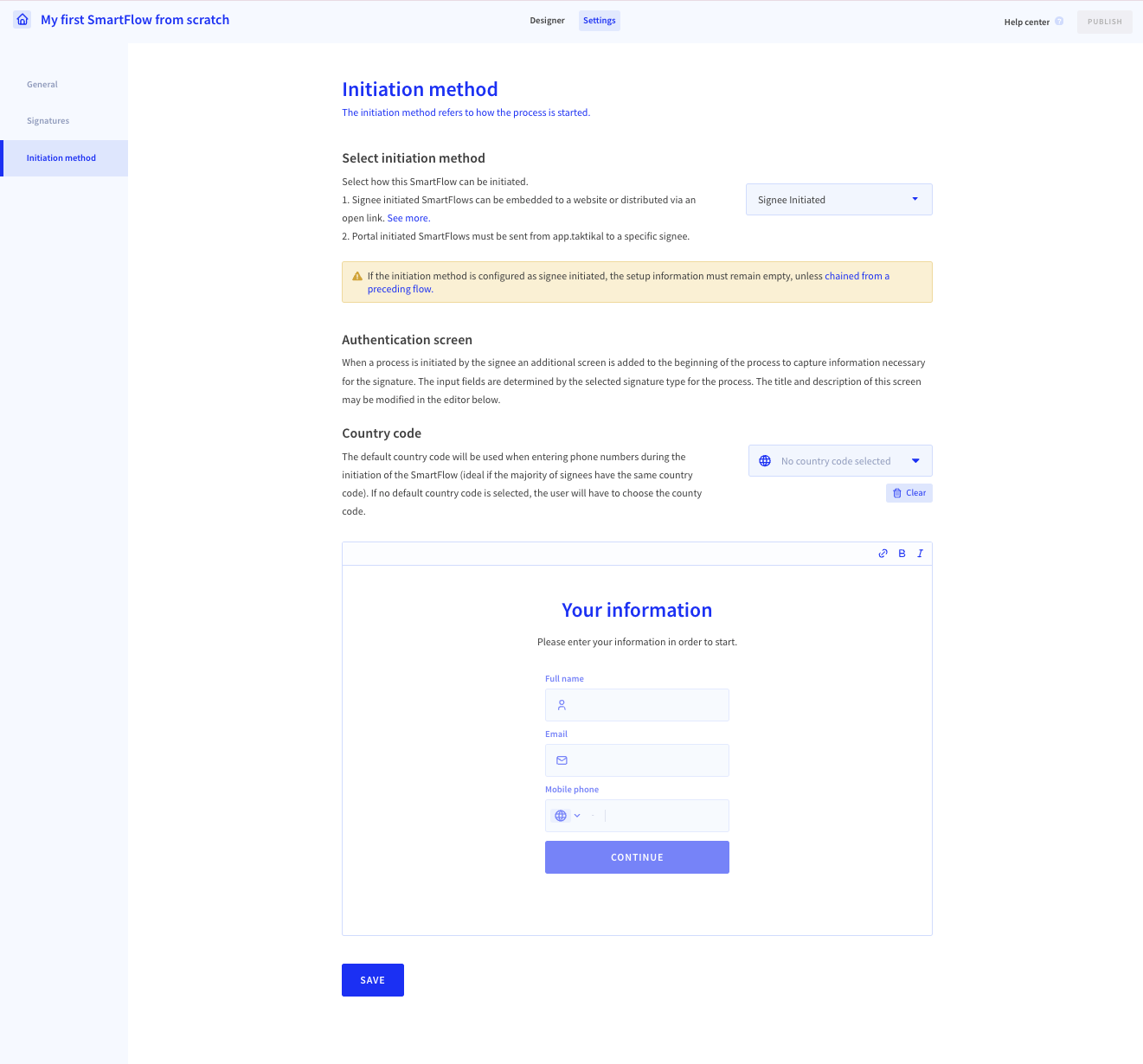The height and width of the screenshot is (1064, 1143).
Task: Toggle italic formatting in editor toolbar
Action: [x=920, y=554]
